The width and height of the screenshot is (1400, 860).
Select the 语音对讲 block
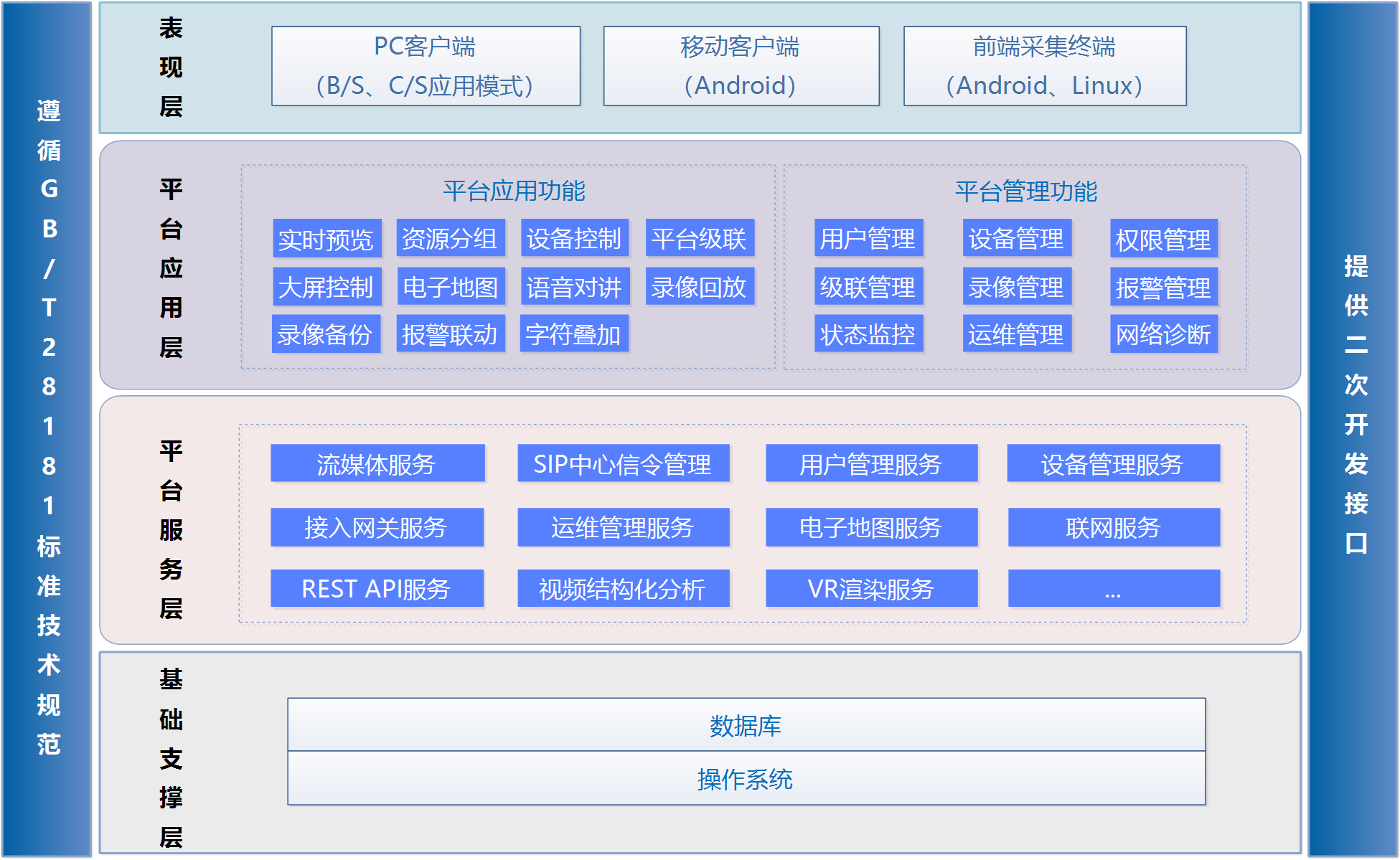[575, 287]
